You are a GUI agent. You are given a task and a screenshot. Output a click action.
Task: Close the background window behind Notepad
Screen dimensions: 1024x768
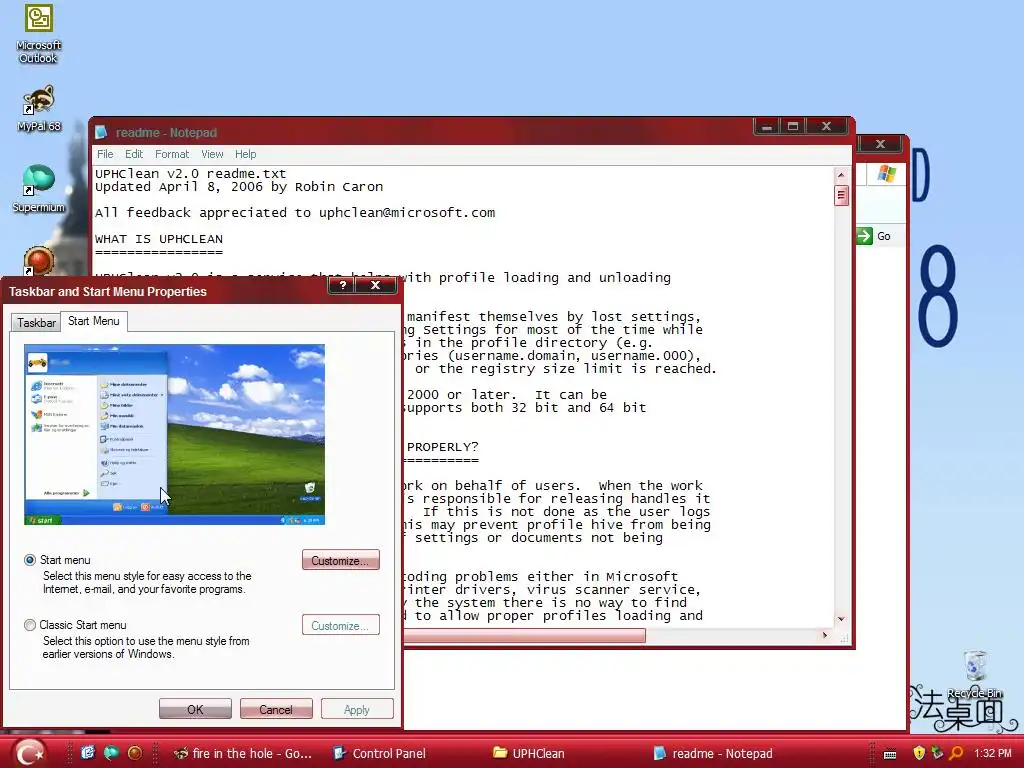click(880, 144)
